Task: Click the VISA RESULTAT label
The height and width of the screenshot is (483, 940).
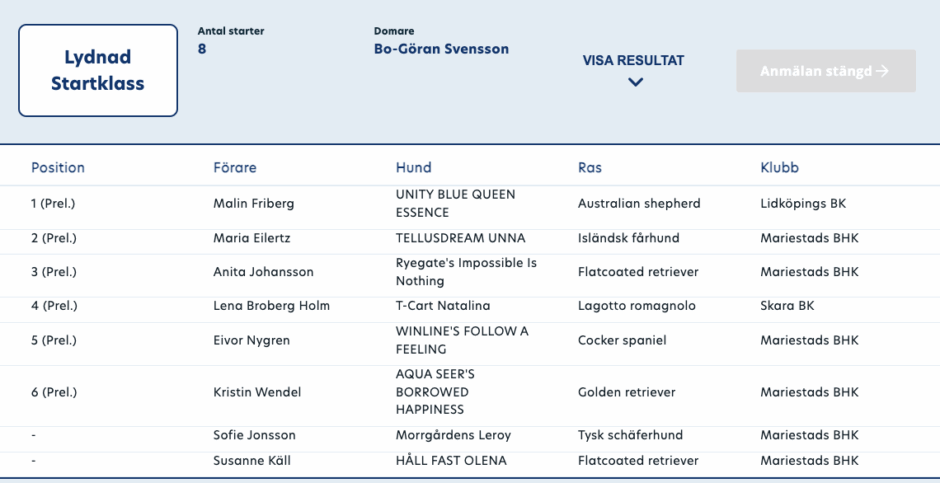Action: (633, 60)
